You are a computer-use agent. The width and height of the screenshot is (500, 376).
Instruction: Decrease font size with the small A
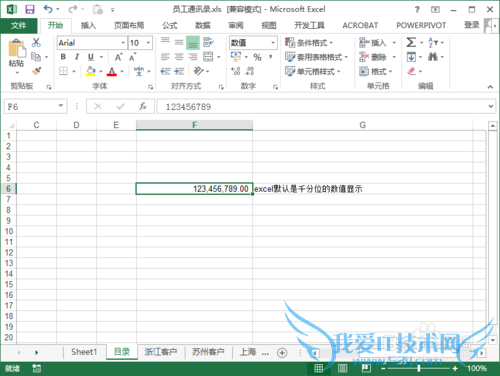132,57
